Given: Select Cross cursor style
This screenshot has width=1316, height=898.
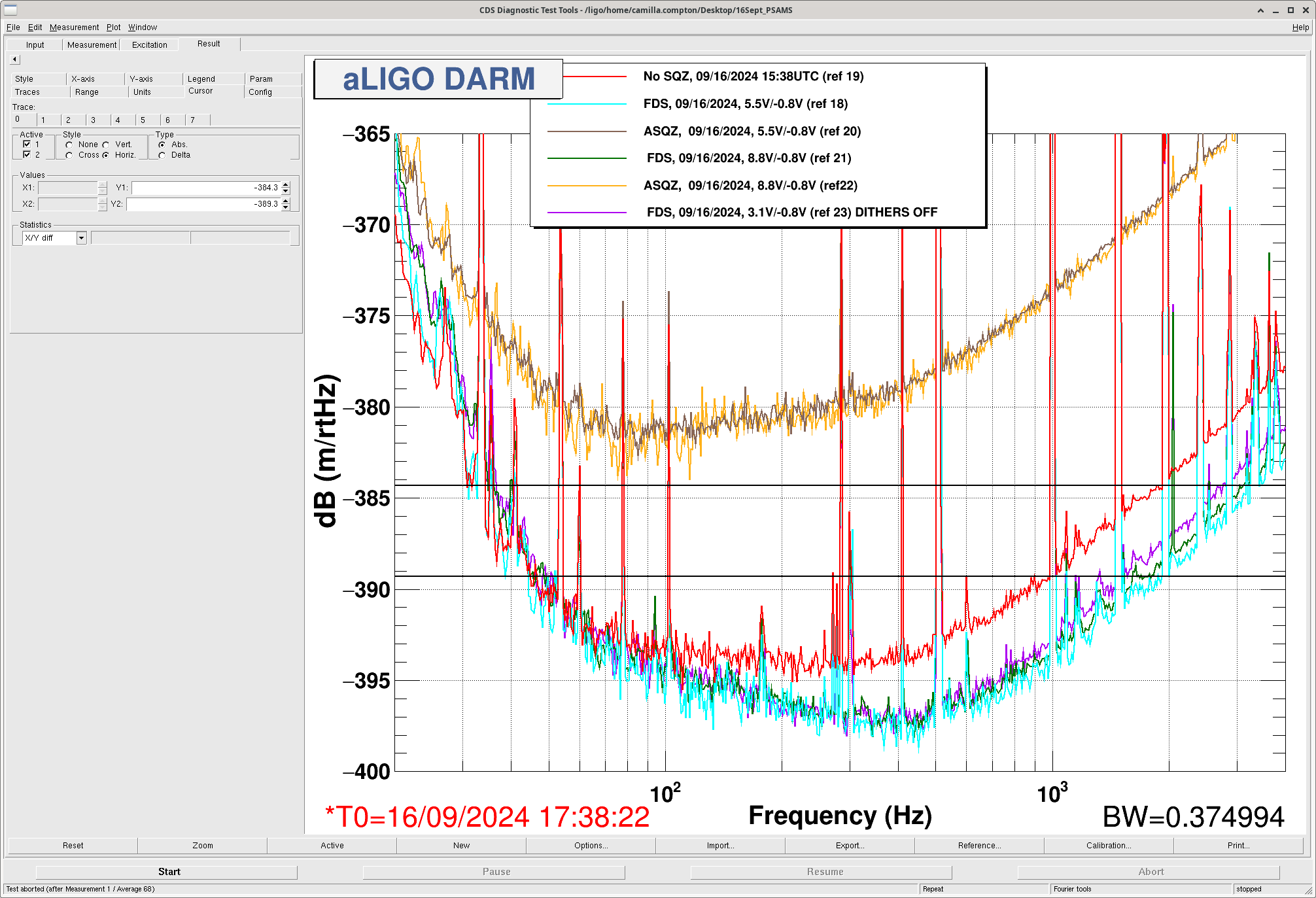Looking at the screenshot, I should 69,155.
